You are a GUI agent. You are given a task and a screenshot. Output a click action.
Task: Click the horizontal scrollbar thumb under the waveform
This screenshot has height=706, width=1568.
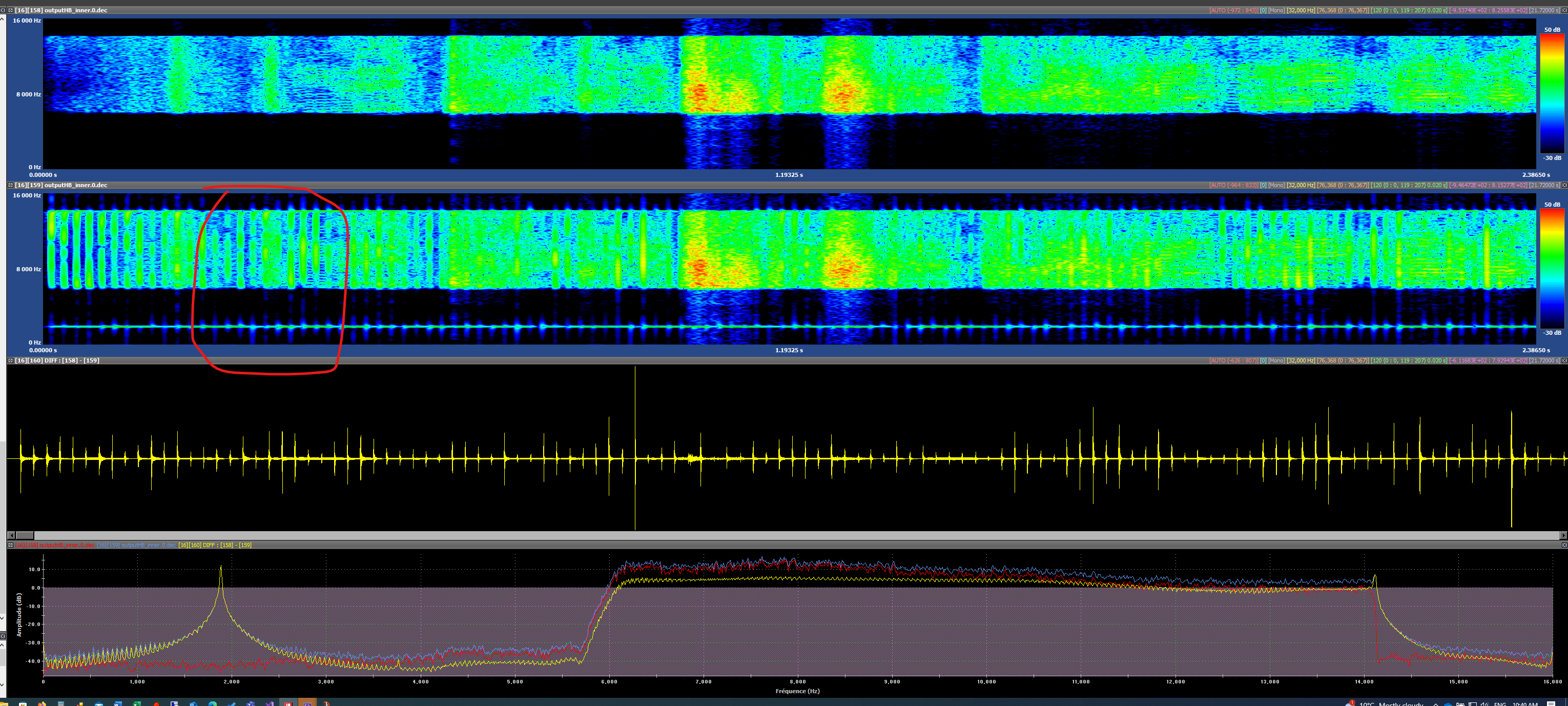coord(25,535)
